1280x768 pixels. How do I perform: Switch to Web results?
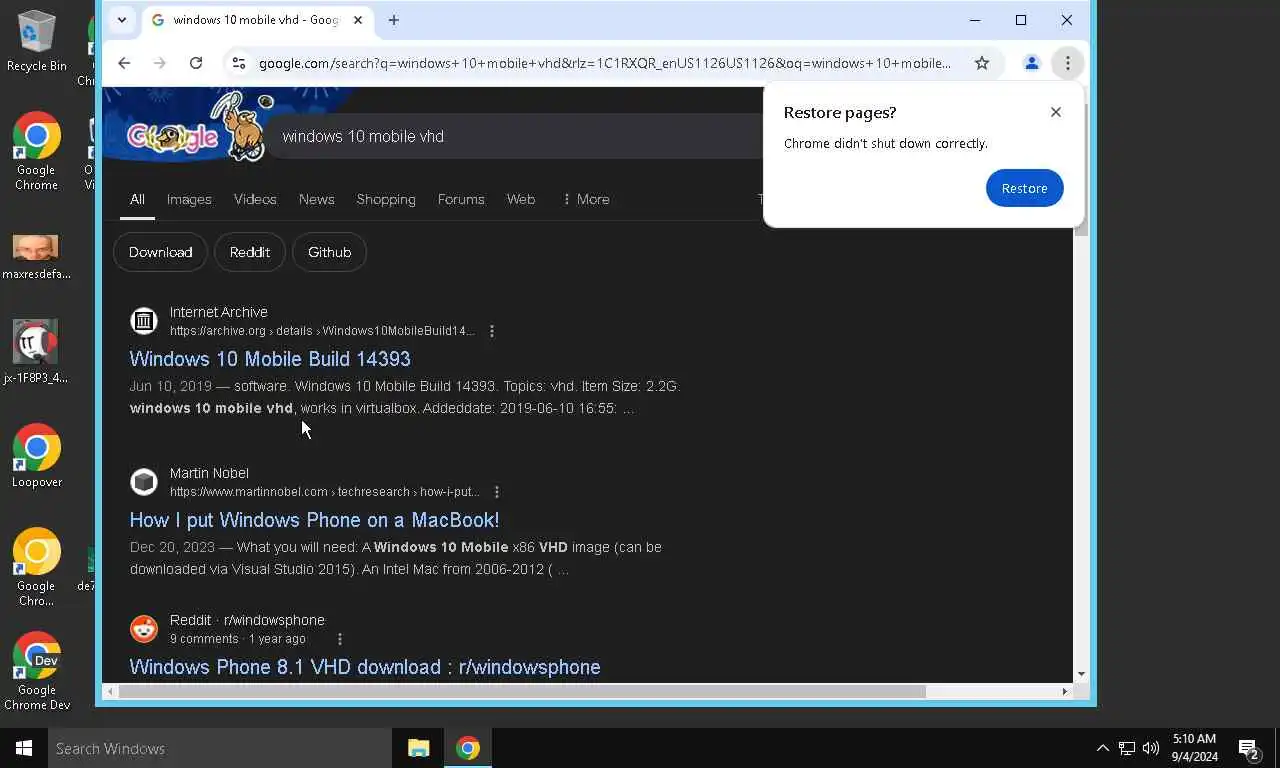click(x=521, y=199)
